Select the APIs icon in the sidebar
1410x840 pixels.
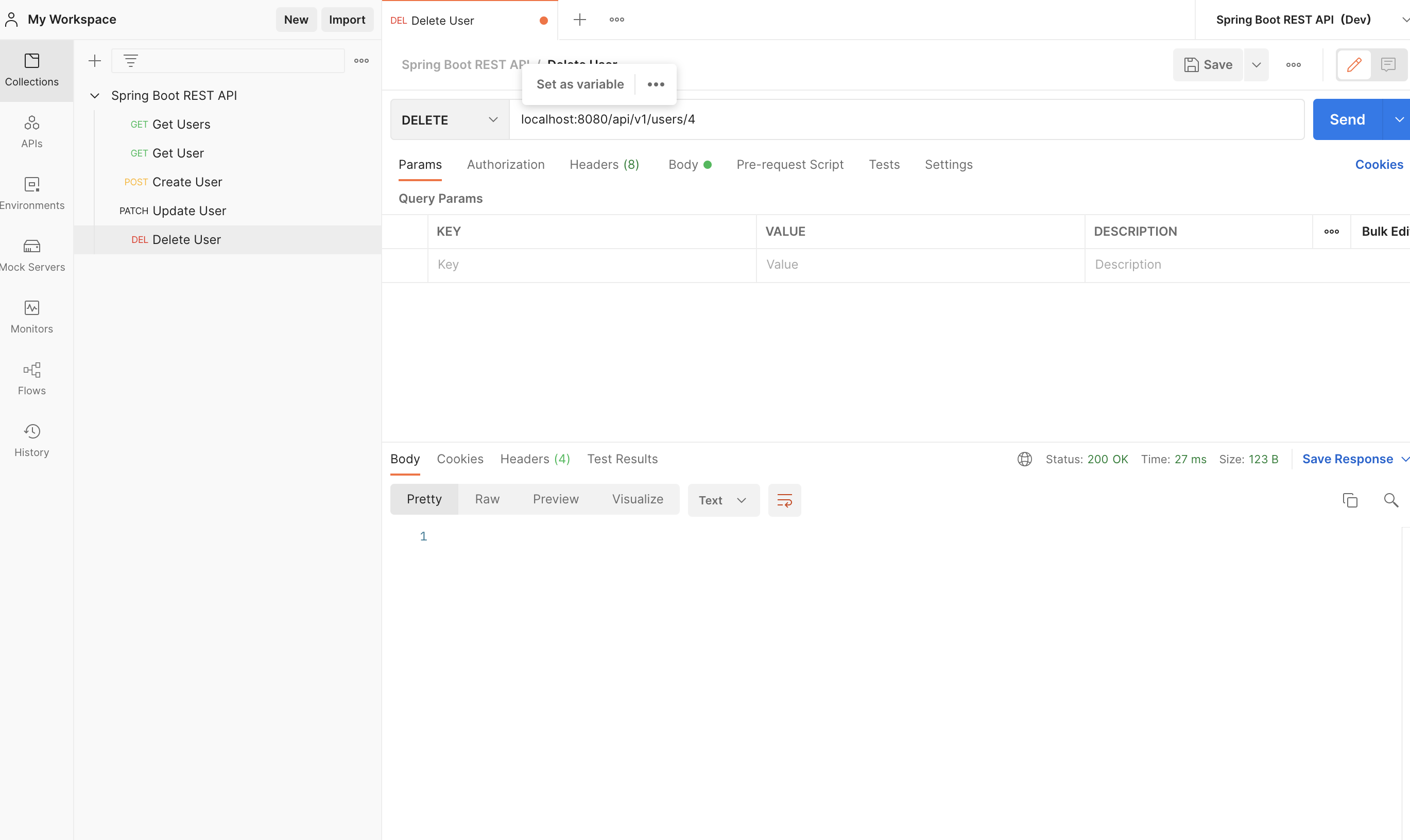click(32, 131)
